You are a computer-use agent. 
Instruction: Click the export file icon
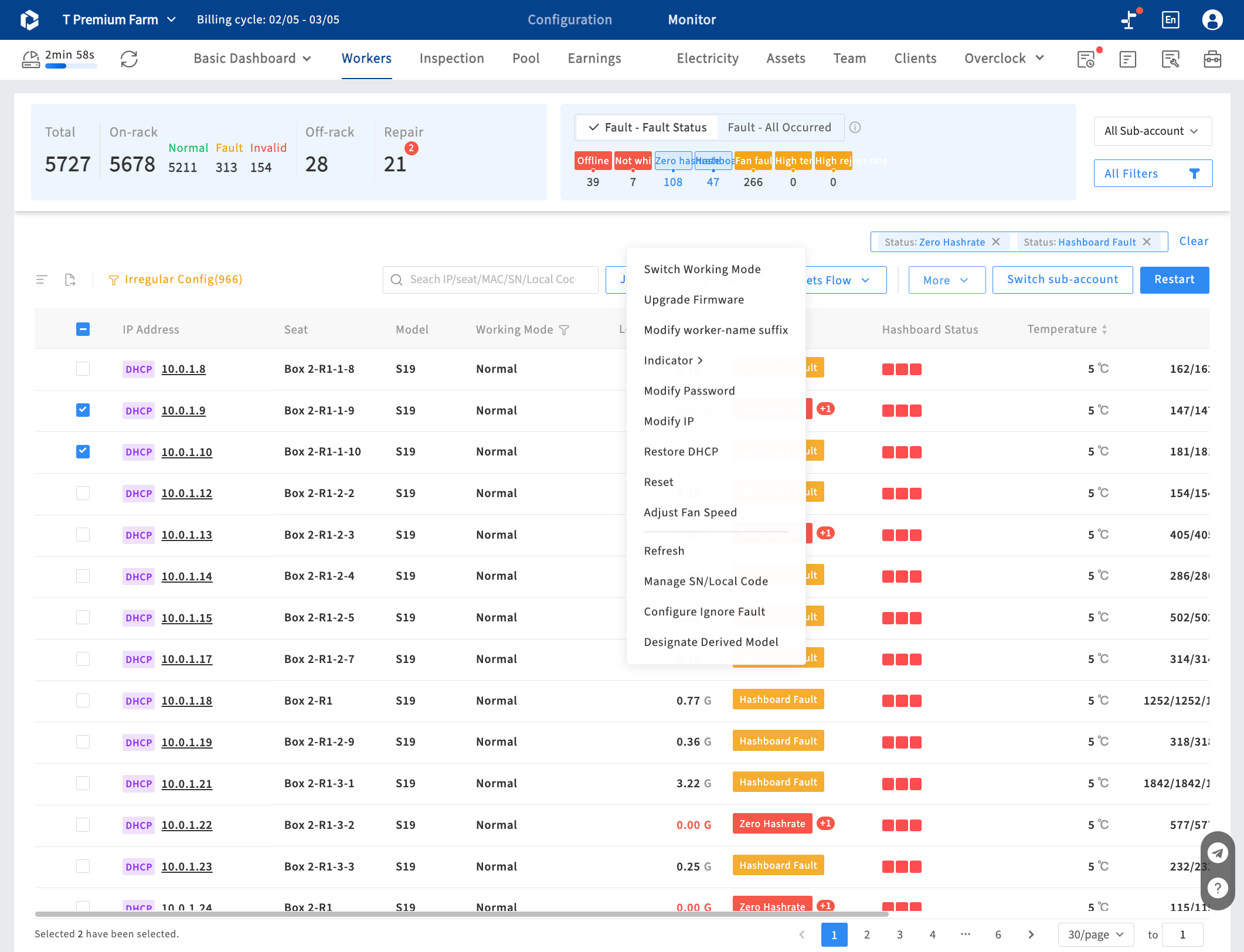[70, 280]
